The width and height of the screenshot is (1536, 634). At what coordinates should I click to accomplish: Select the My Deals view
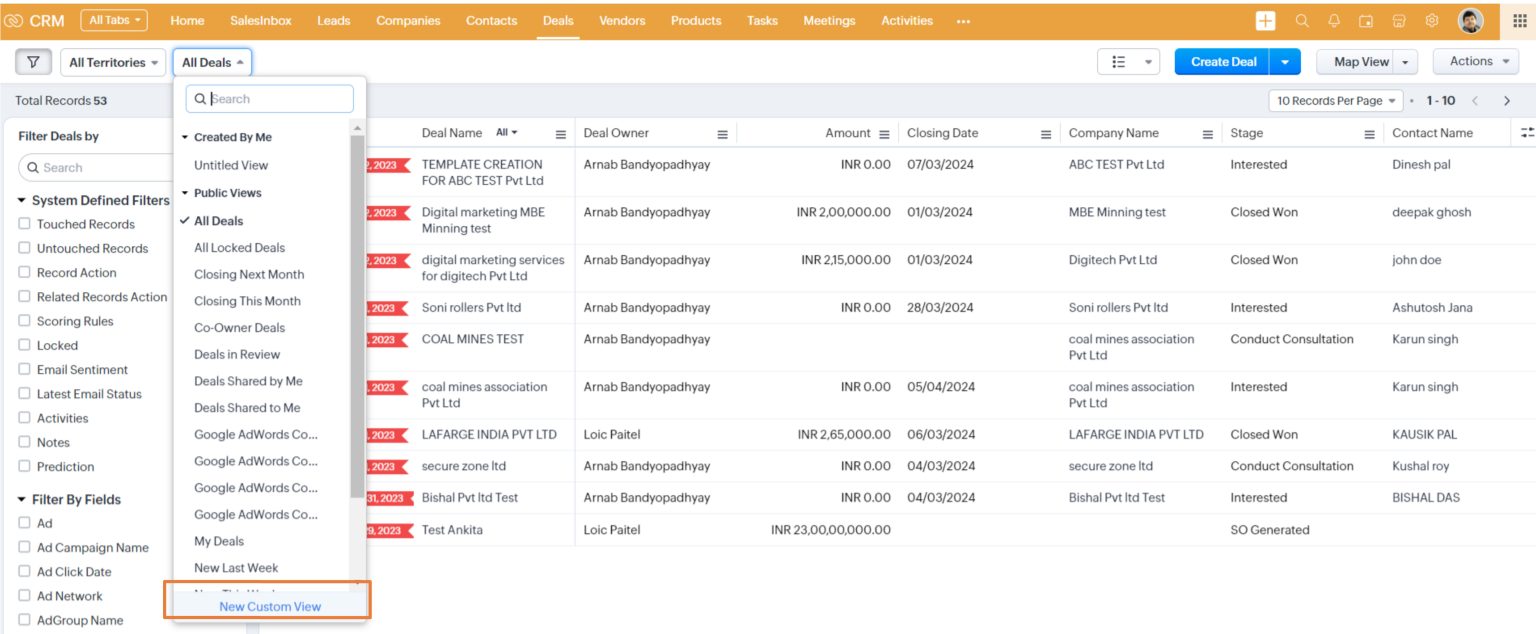219,541
